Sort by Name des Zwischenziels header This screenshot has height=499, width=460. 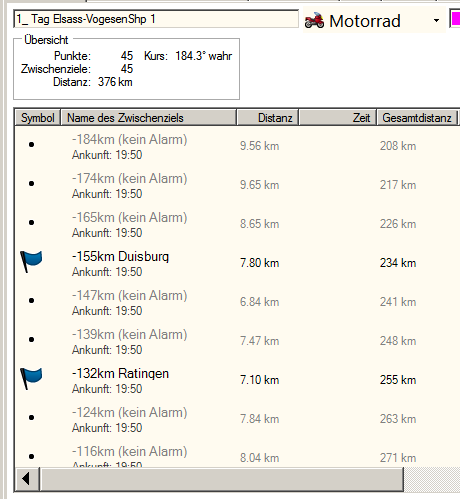148,118
